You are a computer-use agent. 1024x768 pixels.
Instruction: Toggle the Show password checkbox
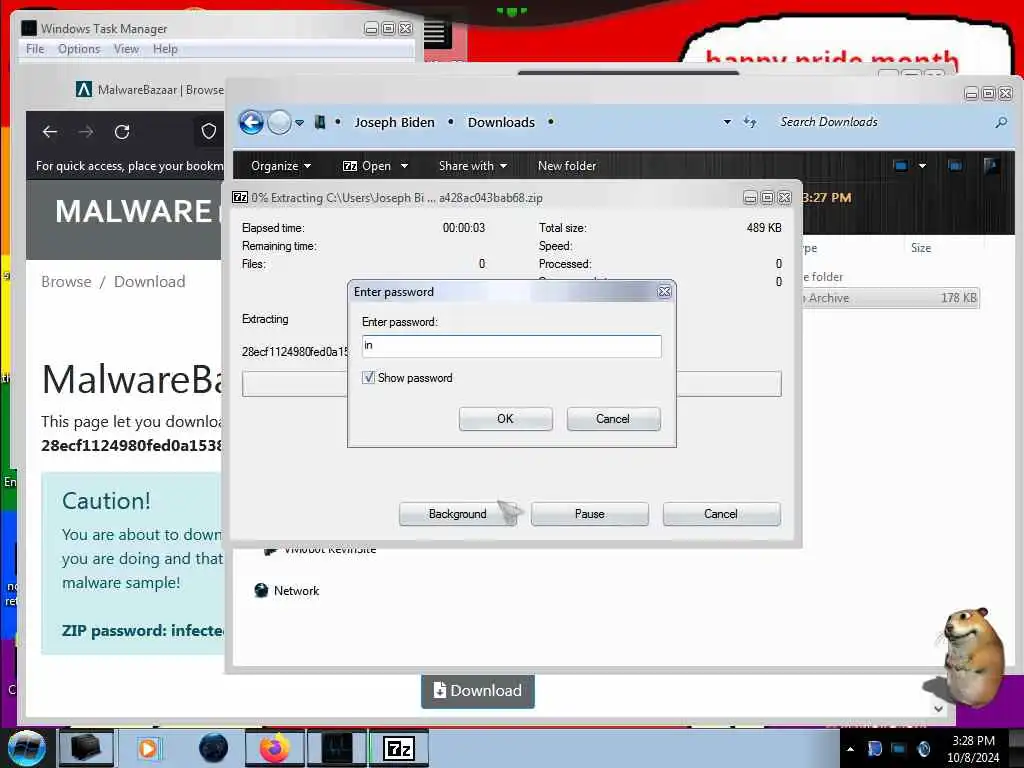pyautogui.click(x=368, y=377)
